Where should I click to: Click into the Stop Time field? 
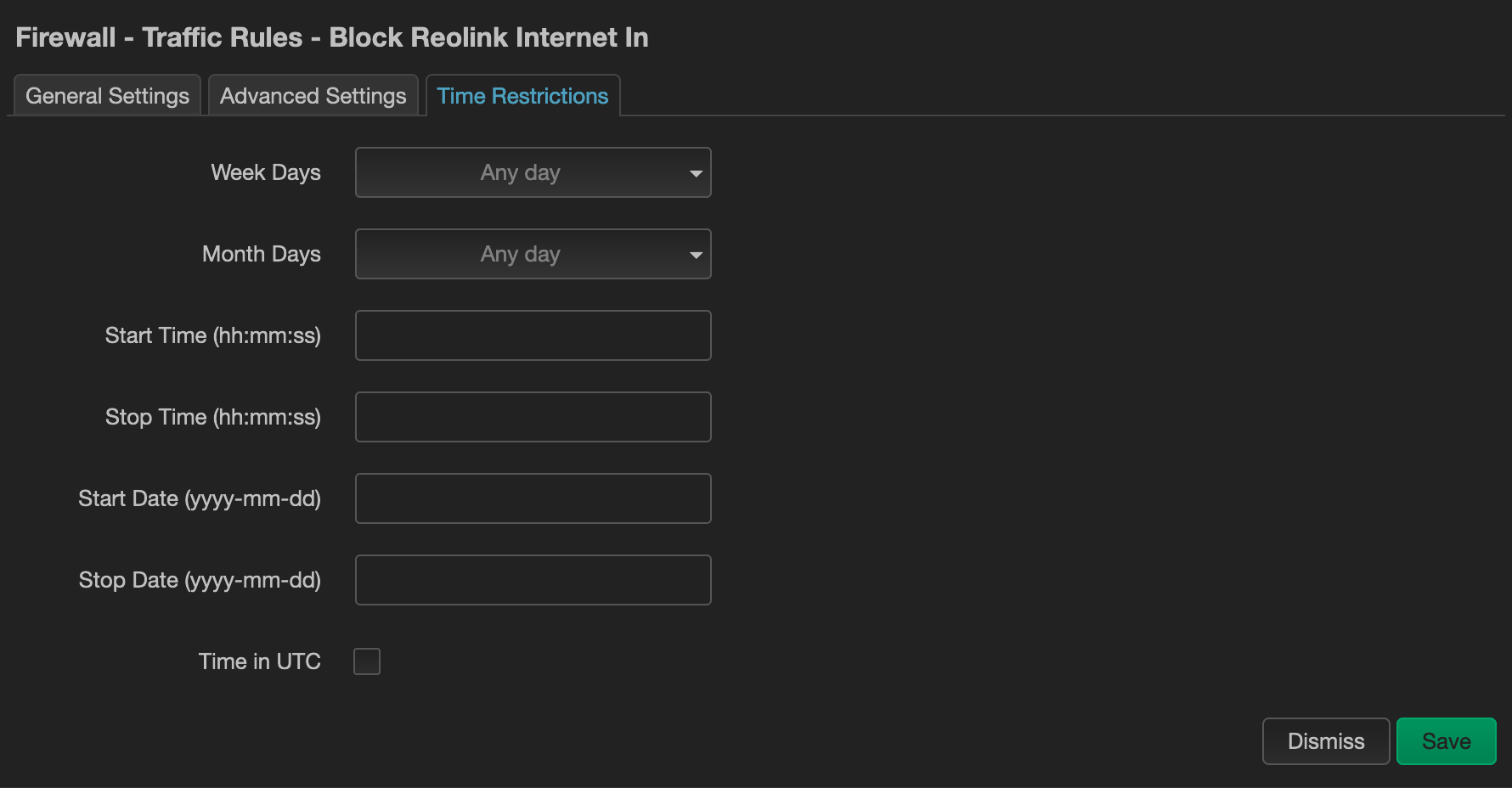[533, 417]
